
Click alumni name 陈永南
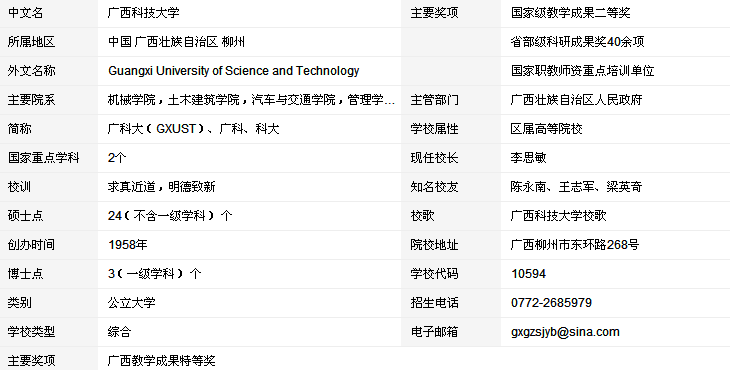click(x=528, y=187)
